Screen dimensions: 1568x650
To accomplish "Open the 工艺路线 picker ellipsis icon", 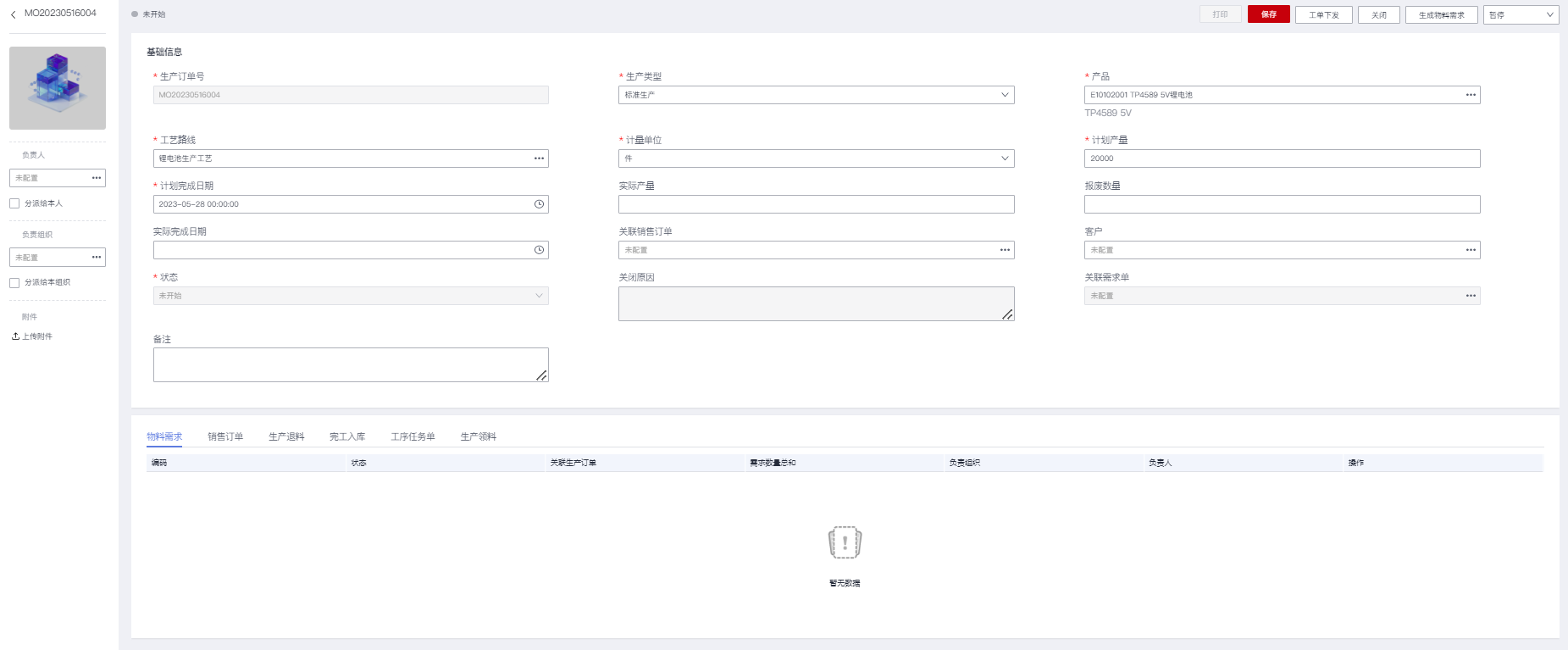I will pos(539,158).
